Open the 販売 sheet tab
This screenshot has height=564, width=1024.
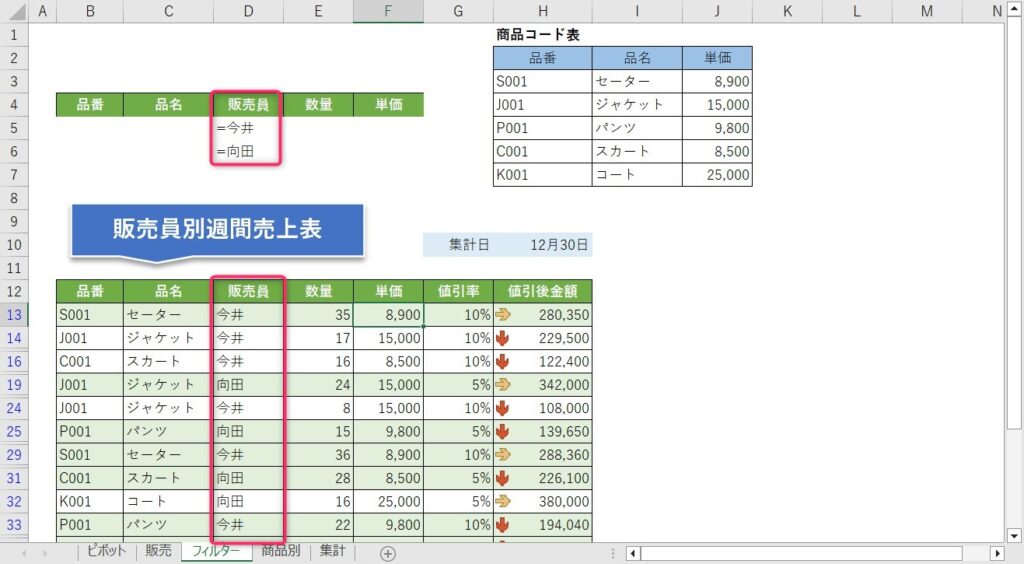(x=158, y=551)
